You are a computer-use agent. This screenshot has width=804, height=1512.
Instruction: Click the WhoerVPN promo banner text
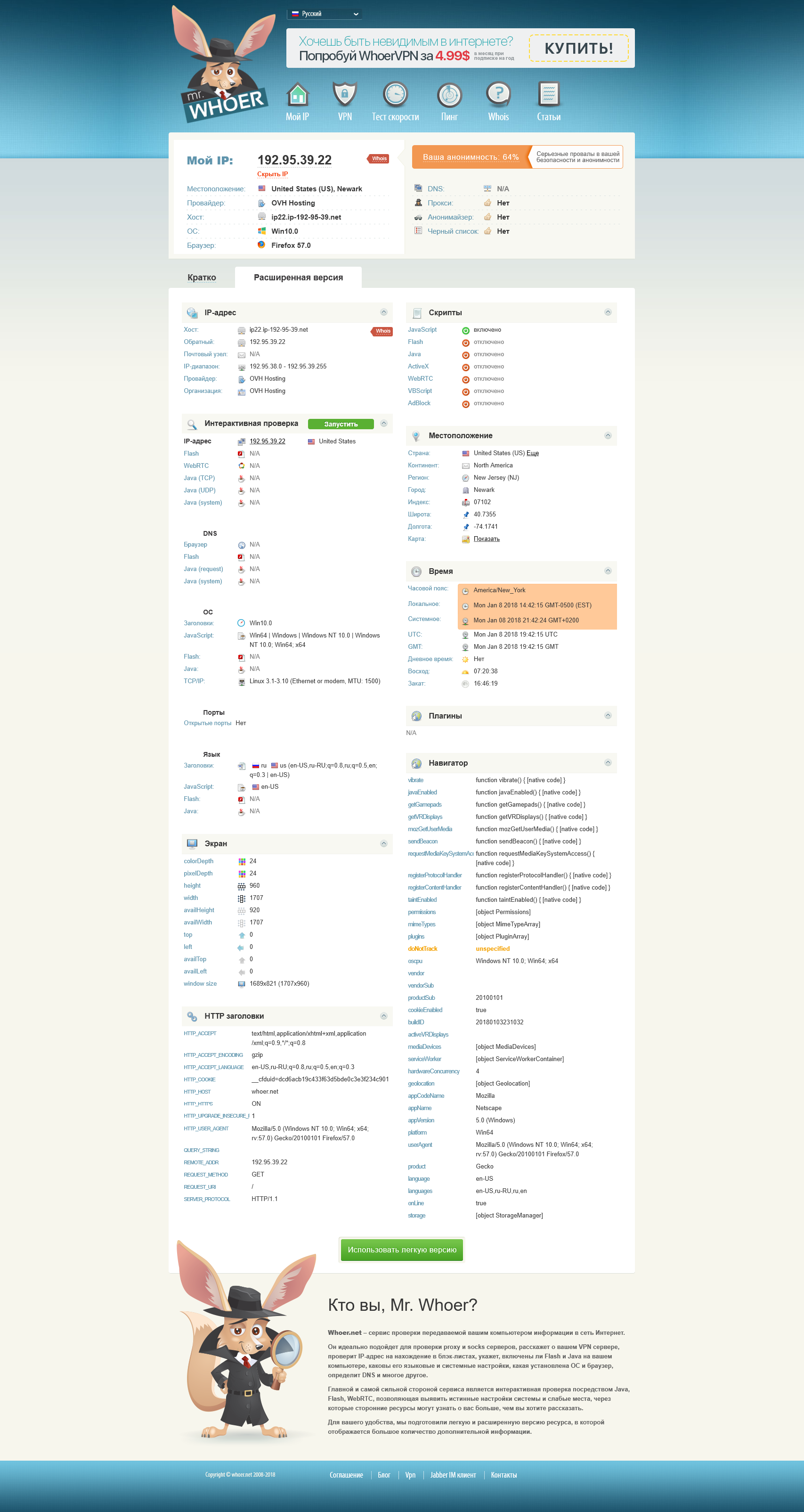point(406,48)
